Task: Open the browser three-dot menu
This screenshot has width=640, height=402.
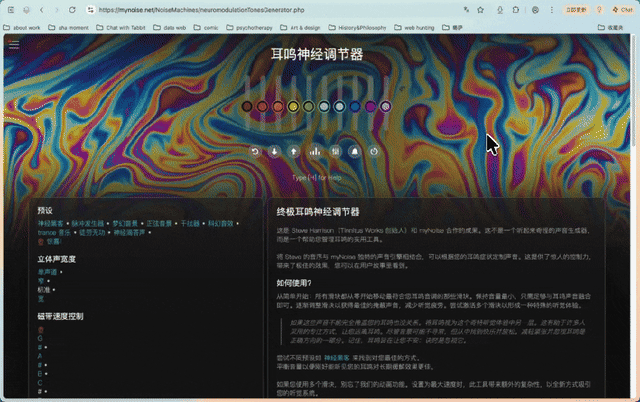Action: click(551, 10)
